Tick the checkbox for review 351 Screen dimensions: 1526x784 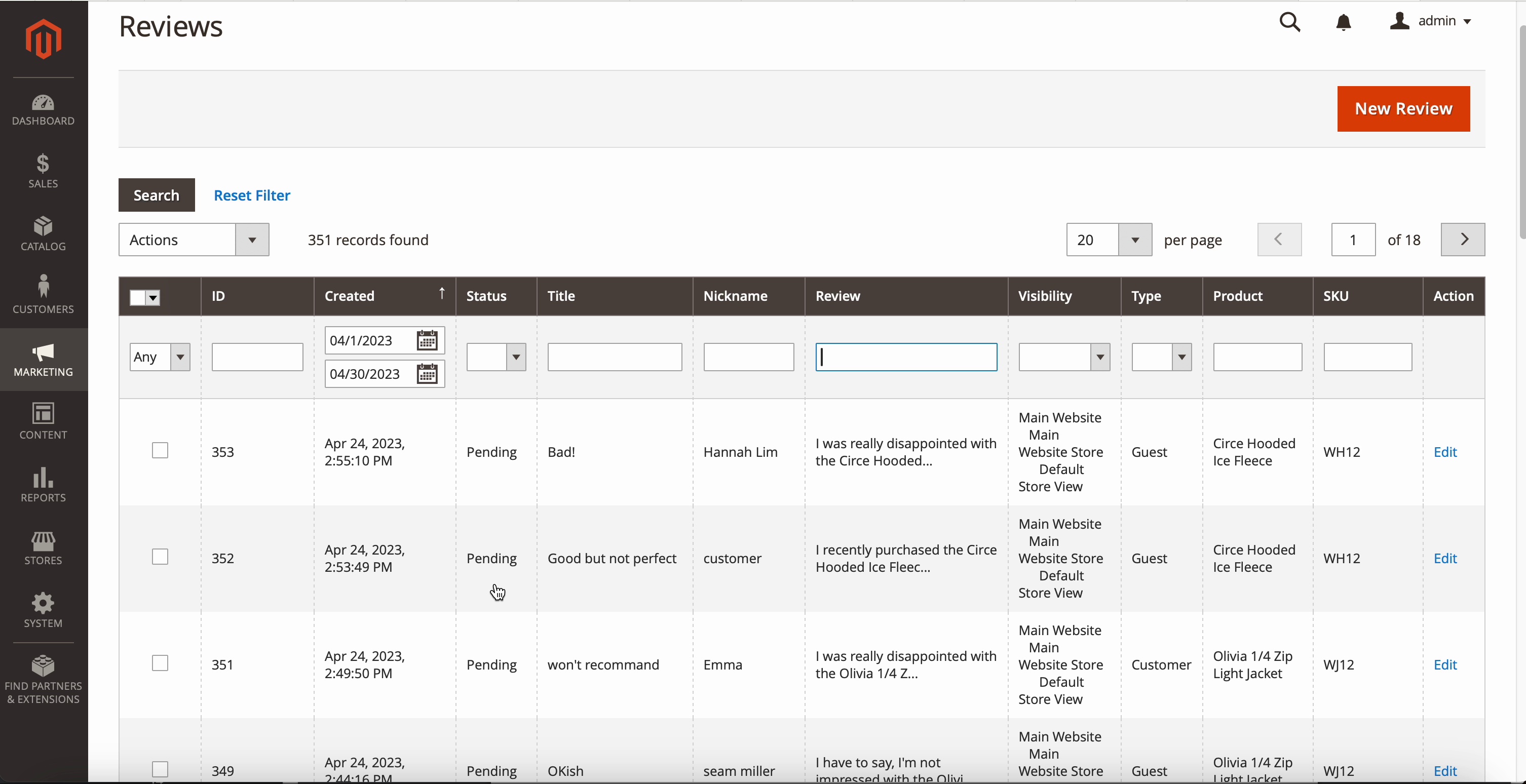click(160, 663)
